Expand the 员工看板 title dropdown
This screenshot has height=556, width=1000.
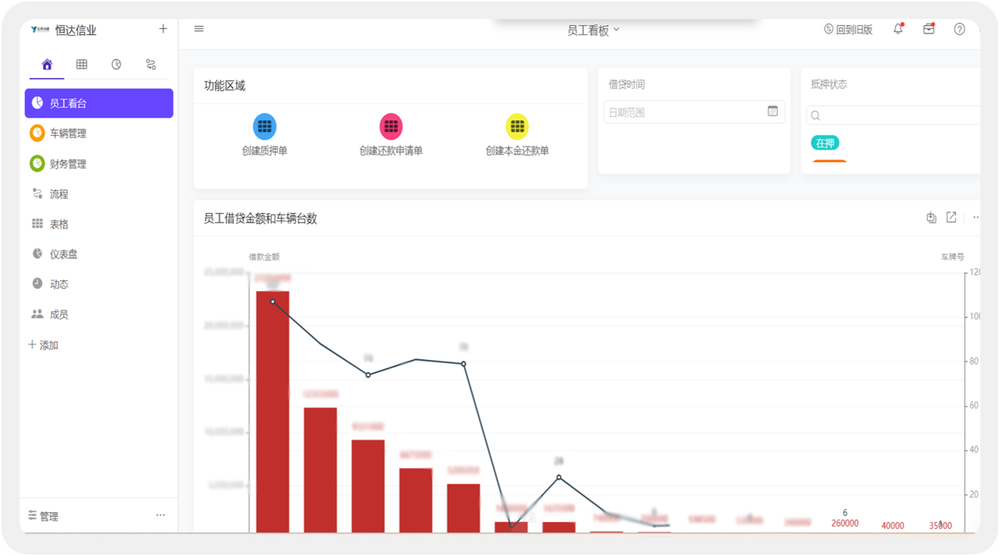593,30
